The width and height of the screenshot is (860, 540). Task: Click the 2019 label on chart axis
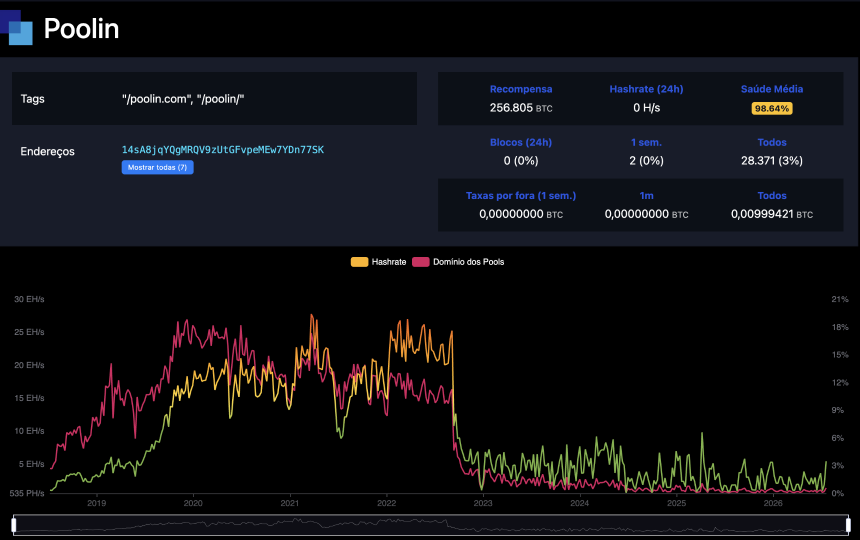coord(97,503)
